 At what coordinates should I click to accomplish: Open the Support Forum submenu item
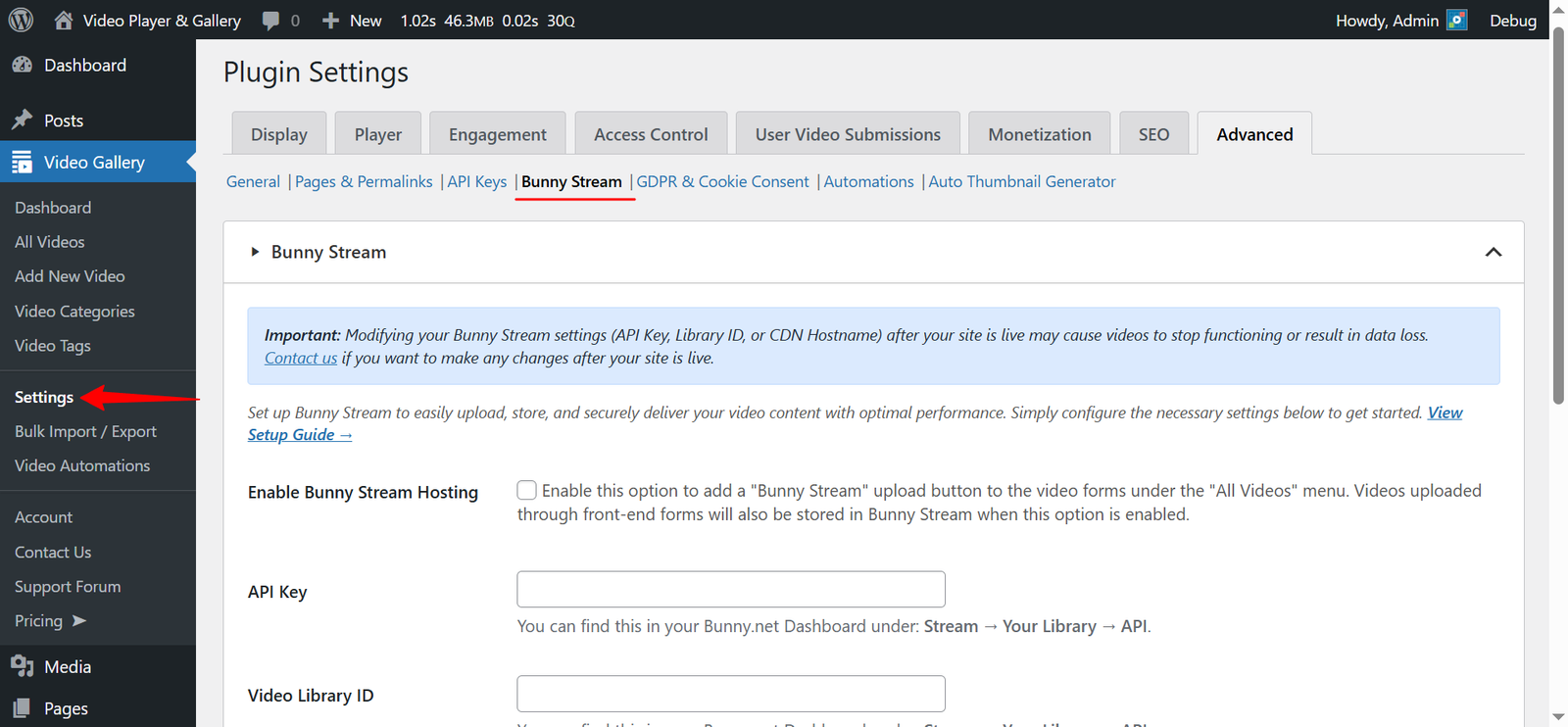coord(68,586)
